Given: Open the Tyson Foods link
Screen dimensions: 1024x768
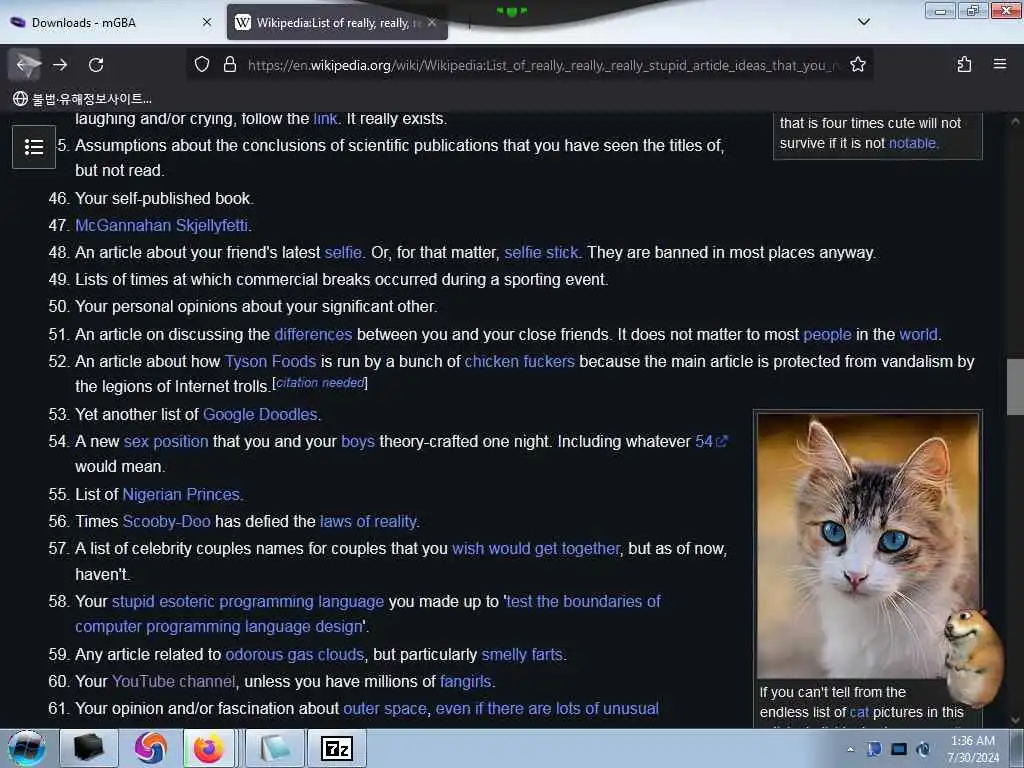Looking at the screenshot, I should pos(270,362).
